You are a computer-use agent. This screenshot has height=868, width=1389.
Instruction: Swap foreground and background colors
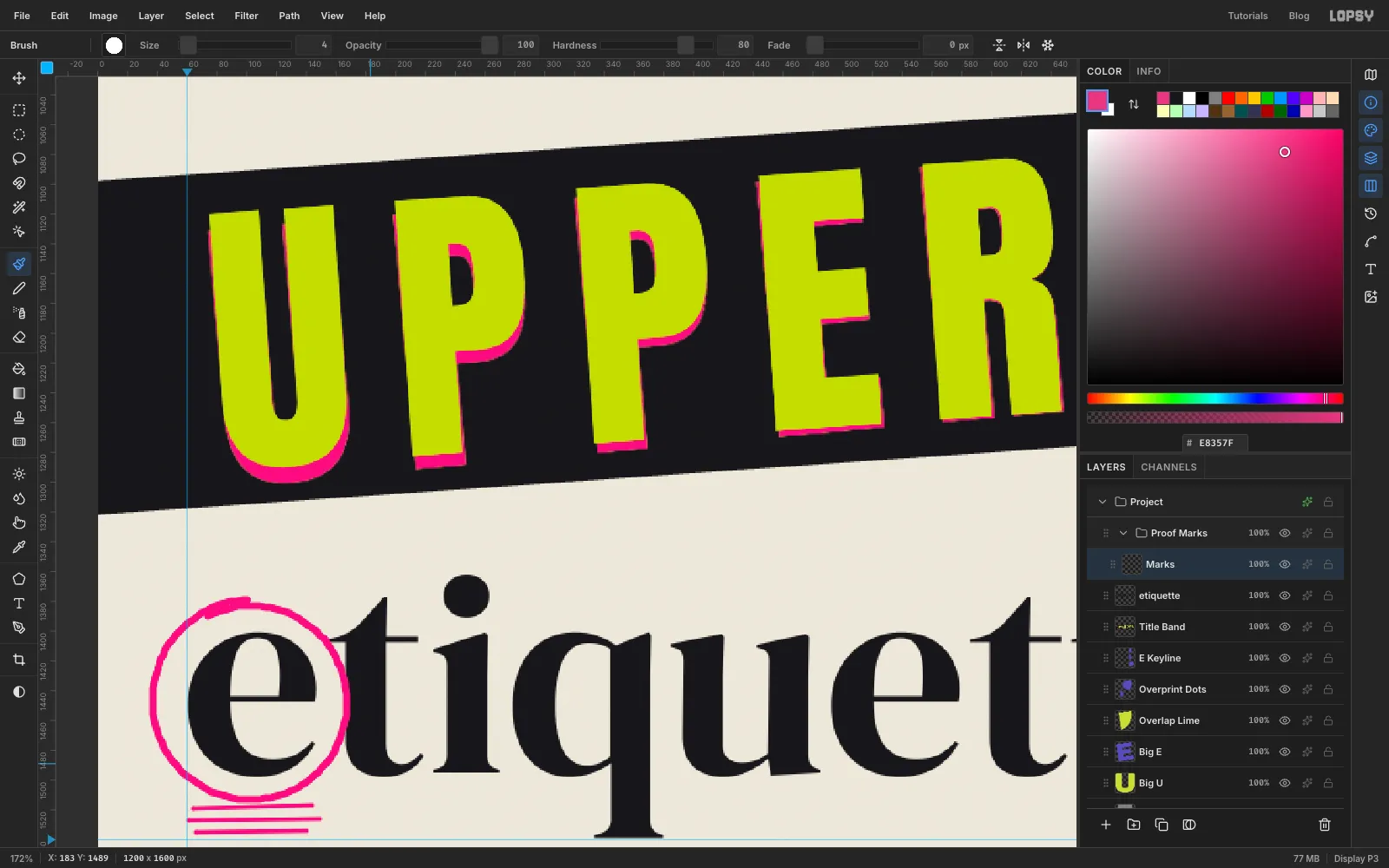tap(1134, 104)
